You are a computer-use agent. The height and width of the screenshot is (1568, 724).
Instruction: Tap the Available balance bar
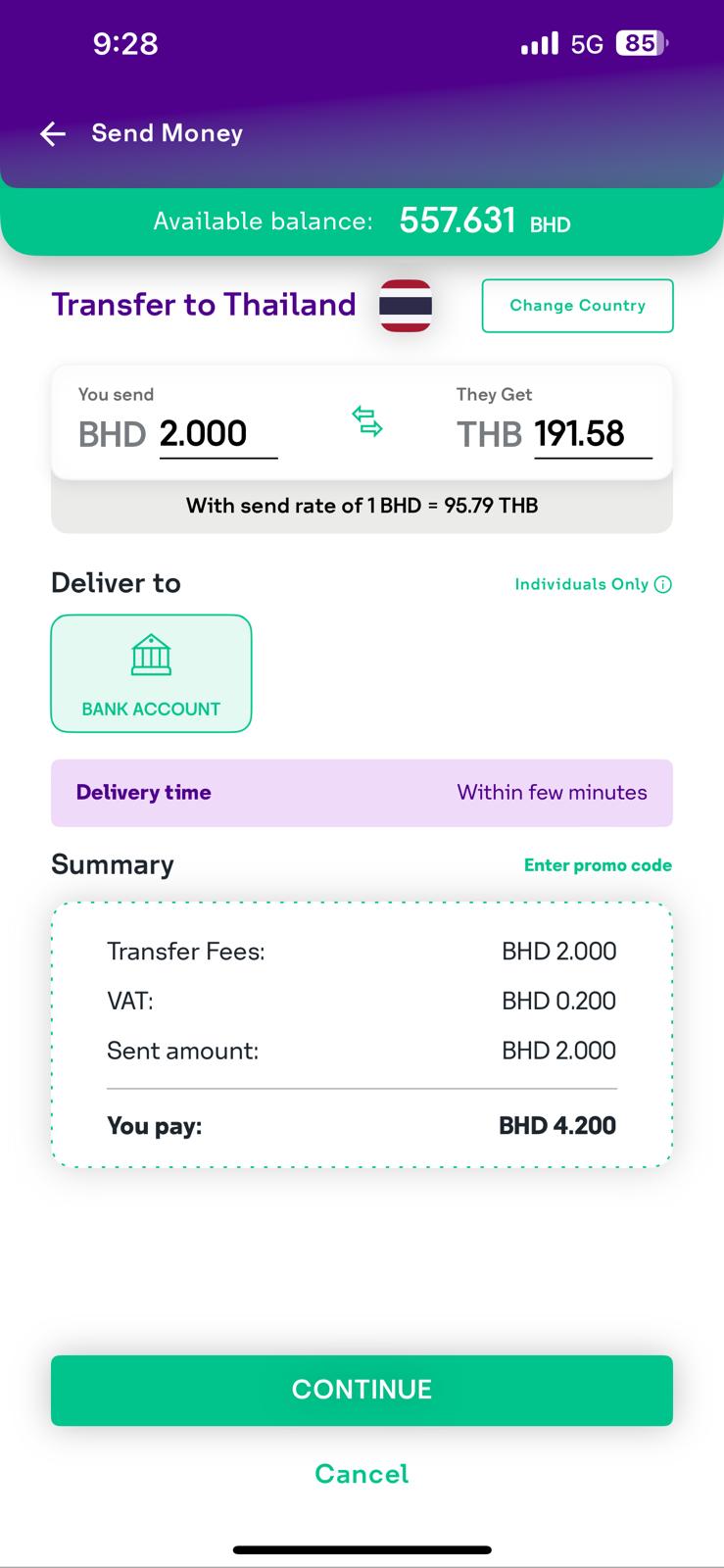362,221
